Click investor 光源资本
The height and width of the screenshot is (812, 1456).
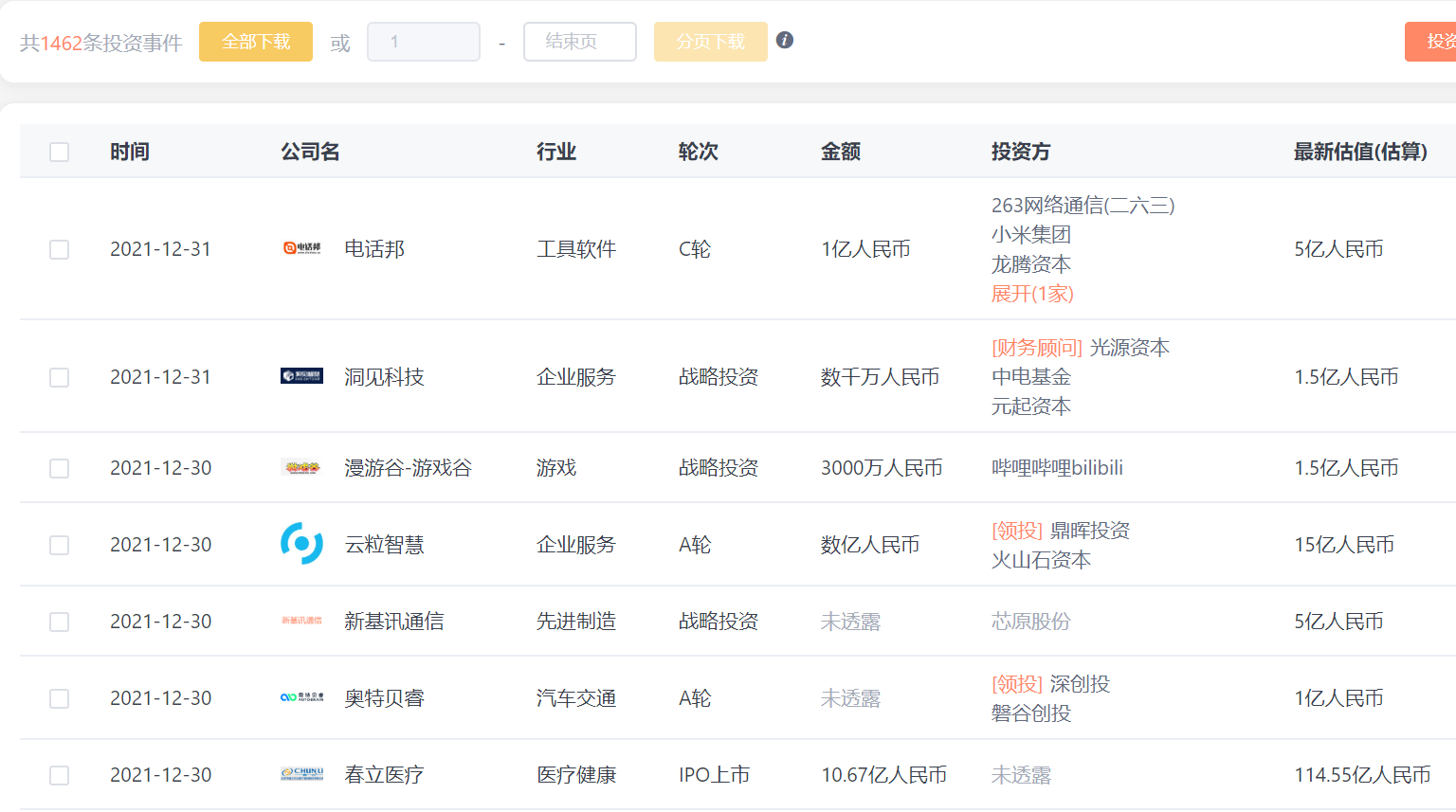(1130, 348)
